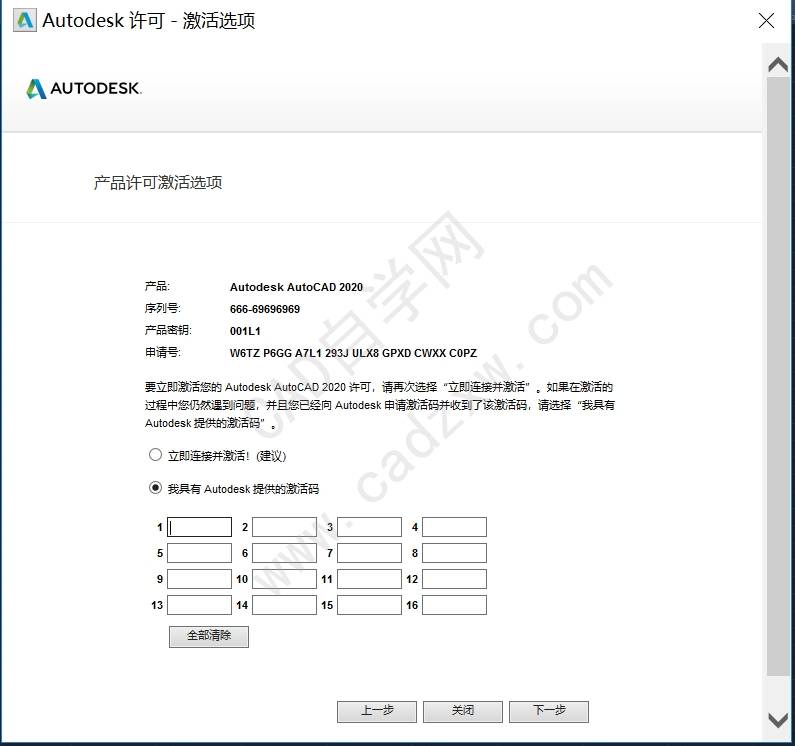Proceed with the 下一步 button

549,712
